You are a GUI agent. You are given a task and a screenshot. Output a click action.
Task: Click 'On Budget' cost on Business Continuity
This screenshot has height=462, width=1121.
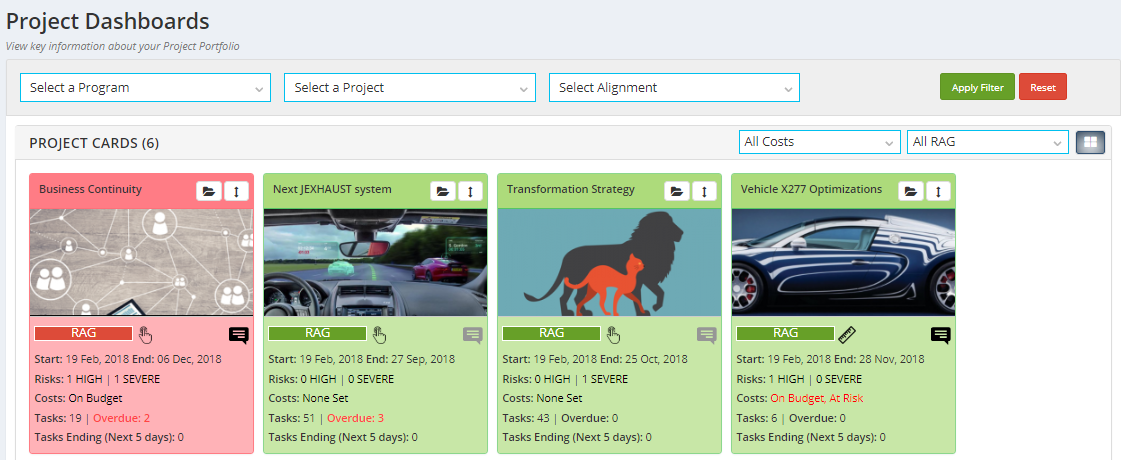click(x=96, y=398)
